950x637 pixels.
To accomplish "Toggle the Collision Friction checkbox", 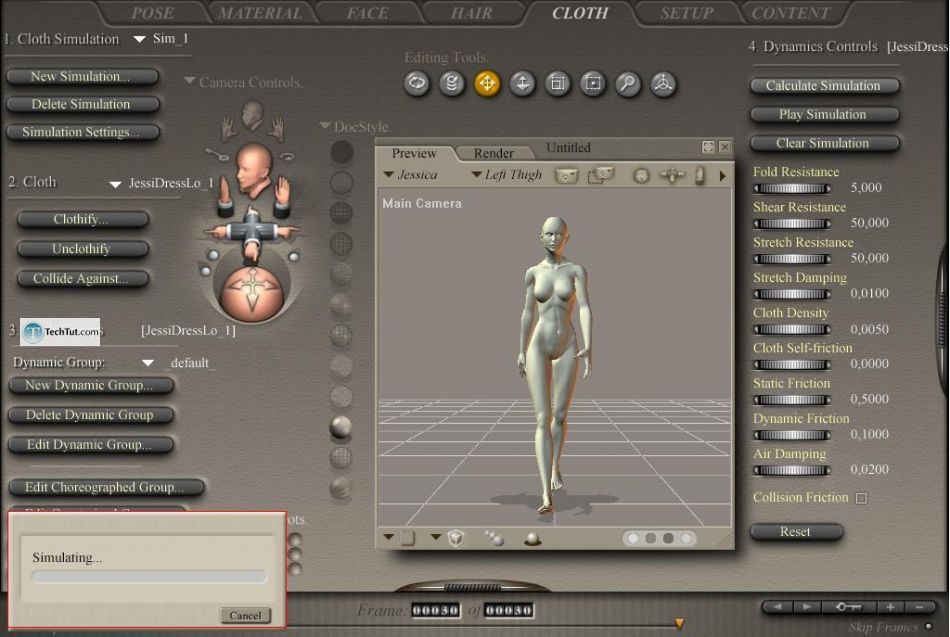I will (x=861, y=498).
